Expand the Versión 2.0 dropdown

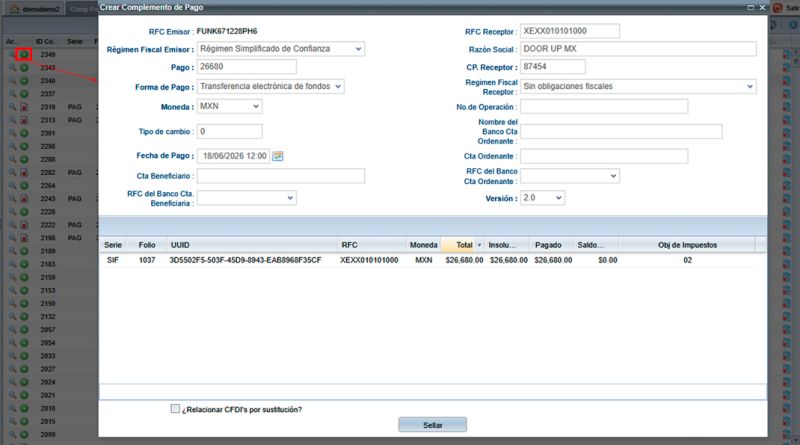[x=542, y=198]
